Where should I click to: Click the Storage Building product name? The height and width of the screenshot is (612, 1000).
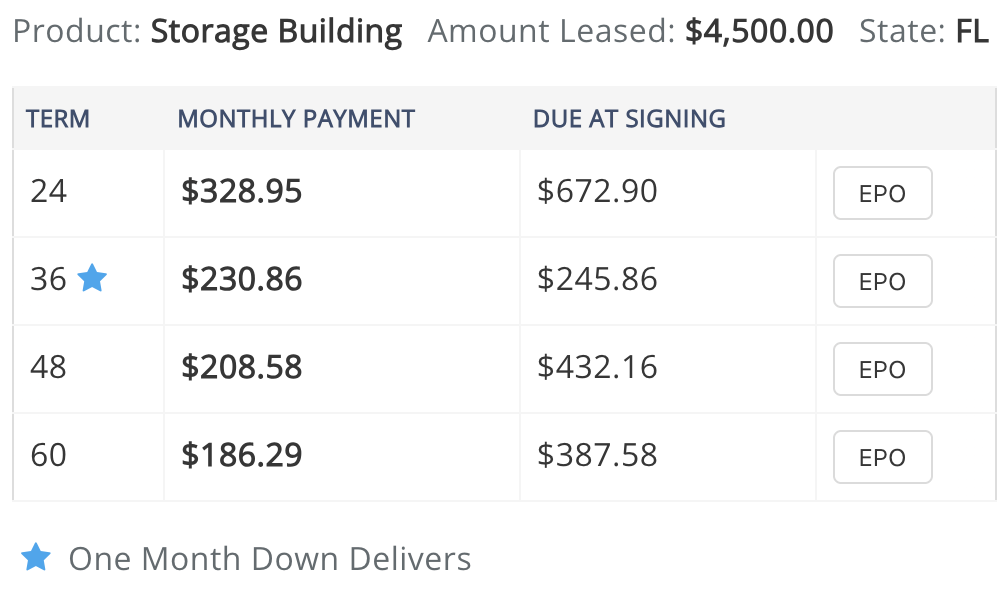tap(276, 32)
